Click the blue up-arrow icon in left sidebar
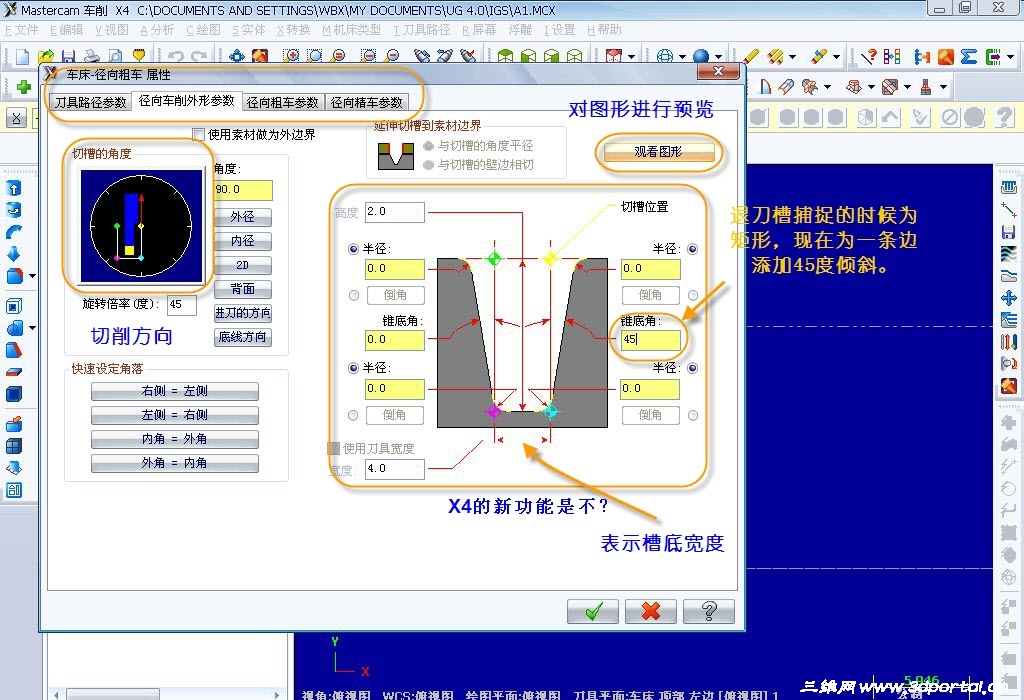The height and width of the screenshot is (700, 1024). 14,189
